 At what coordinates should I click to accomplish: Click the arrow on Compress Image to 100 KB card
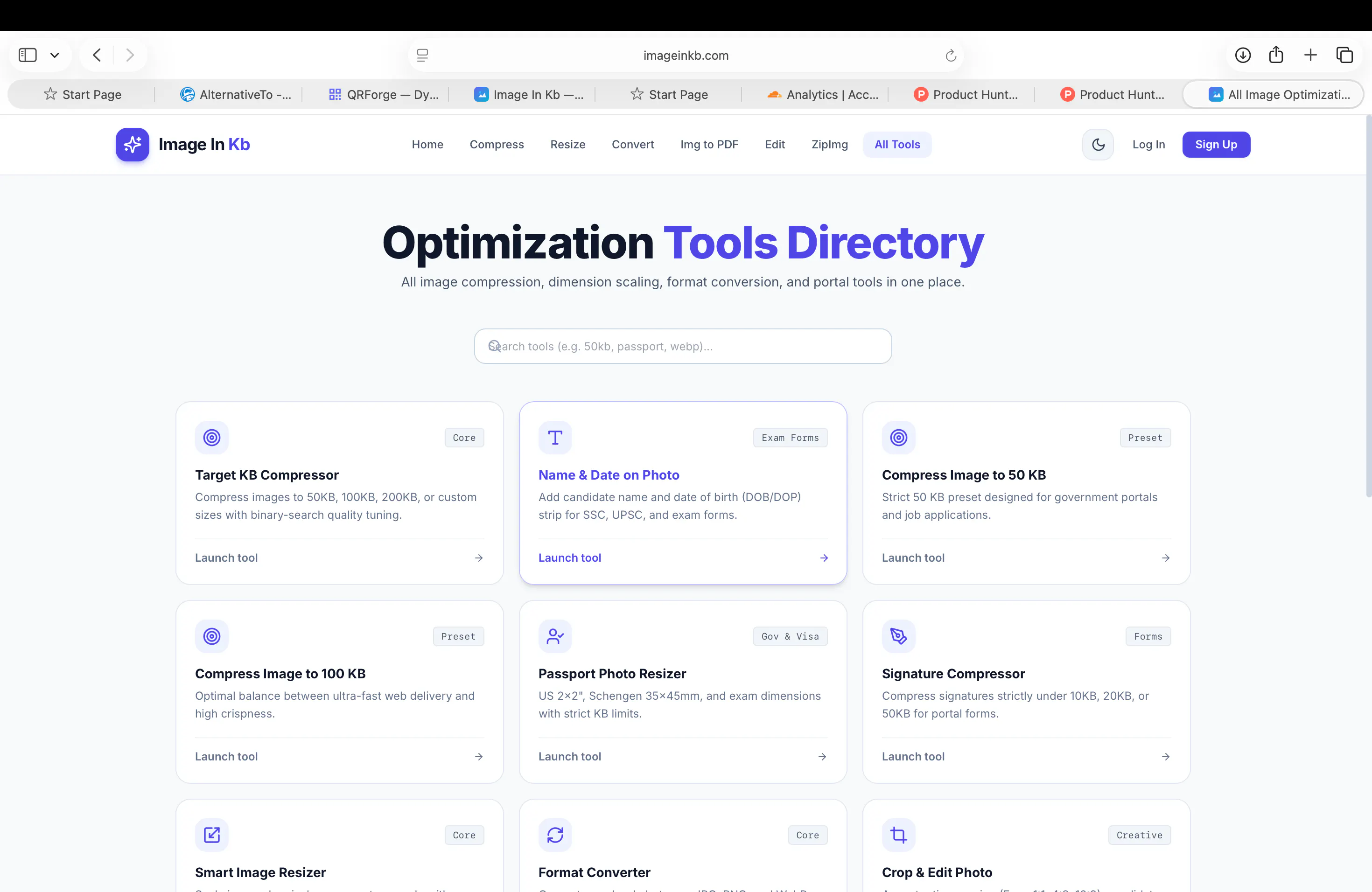click(x=478, y=757)
